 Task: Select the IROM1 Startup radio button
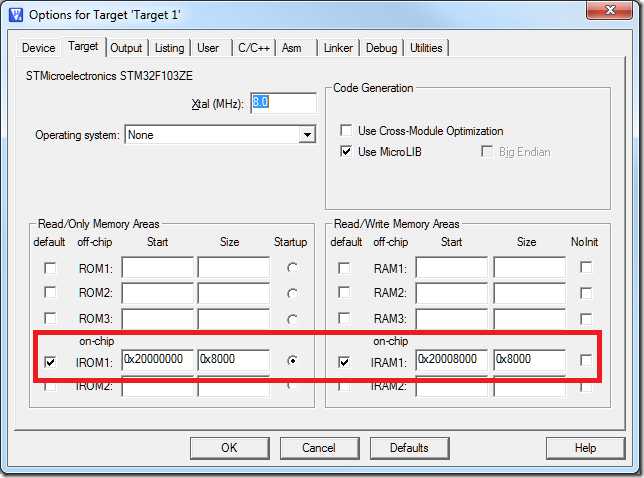[x=292, y=361]
